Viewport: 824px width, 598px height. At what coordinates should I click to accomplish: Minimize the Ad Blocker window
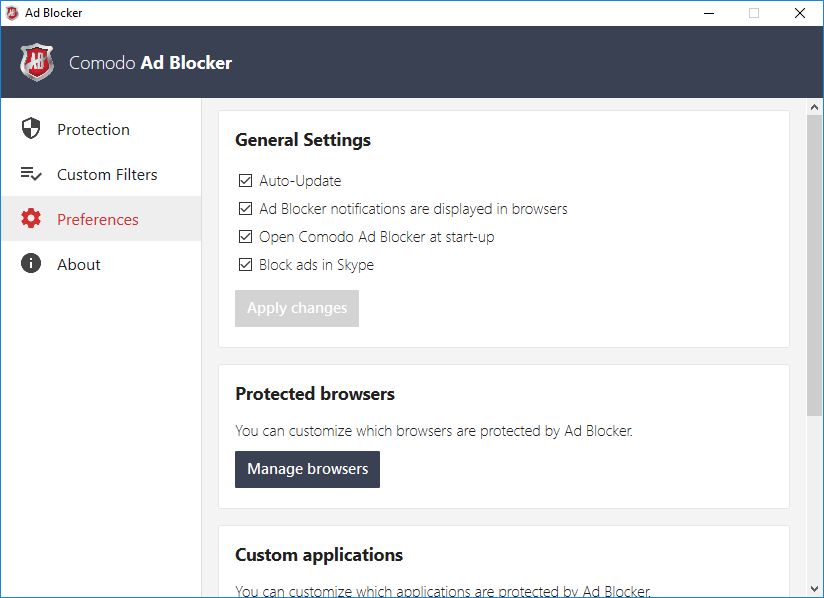[708, 13]
